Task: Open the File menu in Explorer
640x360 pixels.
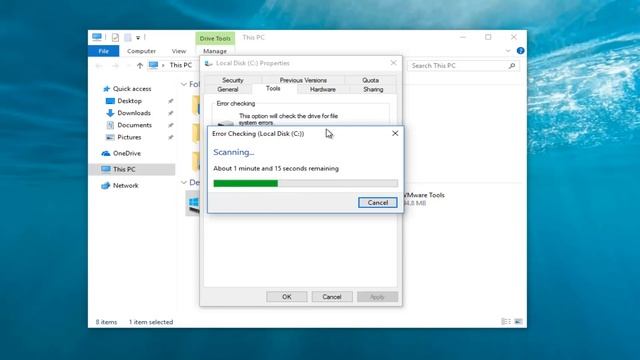Action: point(104,51)
